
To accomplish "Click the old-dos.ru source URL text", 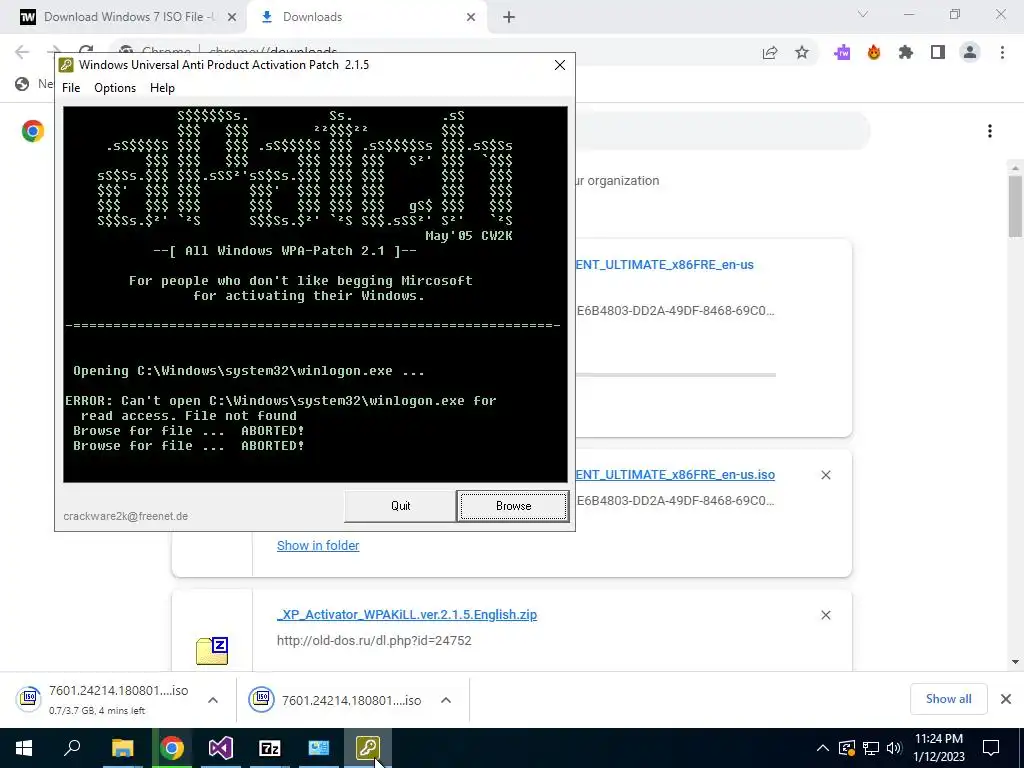I will pyautogui.click(x=374, y=641).
